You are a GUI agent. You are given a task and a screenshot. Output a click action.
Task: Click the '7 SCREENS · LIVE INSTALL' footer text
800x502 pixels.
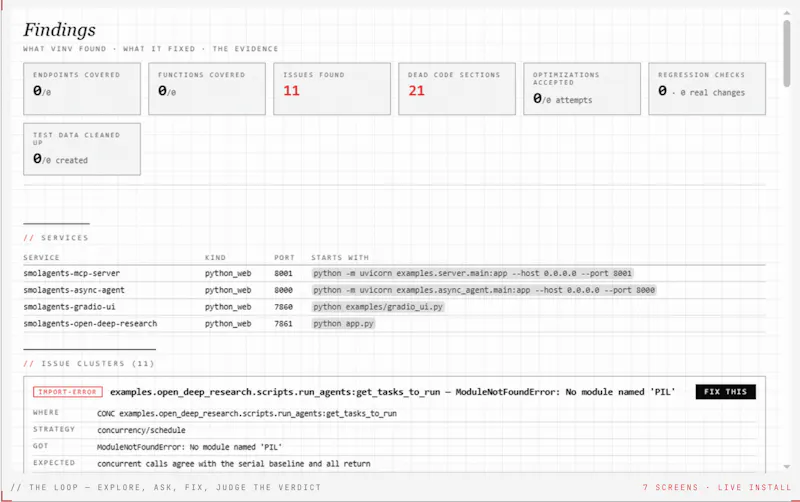(x=717, y=488)
